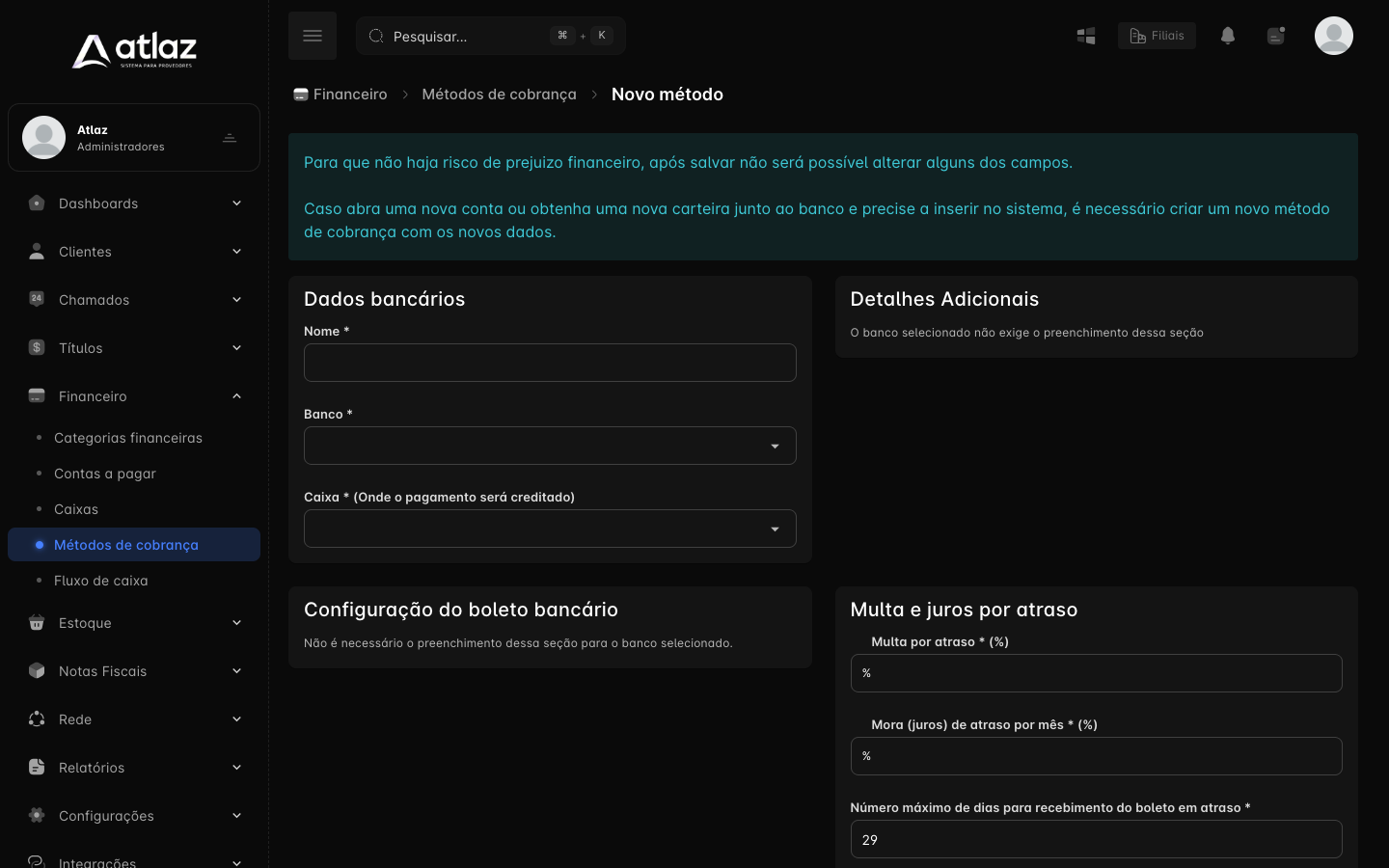1389x868 pixels.
Task: Click the Estoque basket icon
Action: point(37,622)
